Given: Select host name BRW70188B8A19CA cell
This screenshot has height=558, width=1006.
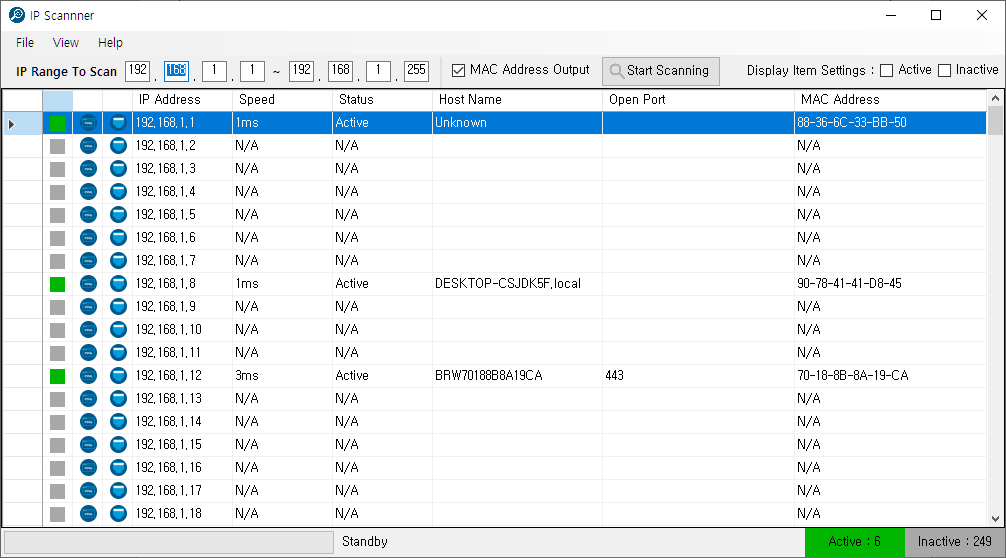Looking at the screenshot, I should click(x=518, y=376).
